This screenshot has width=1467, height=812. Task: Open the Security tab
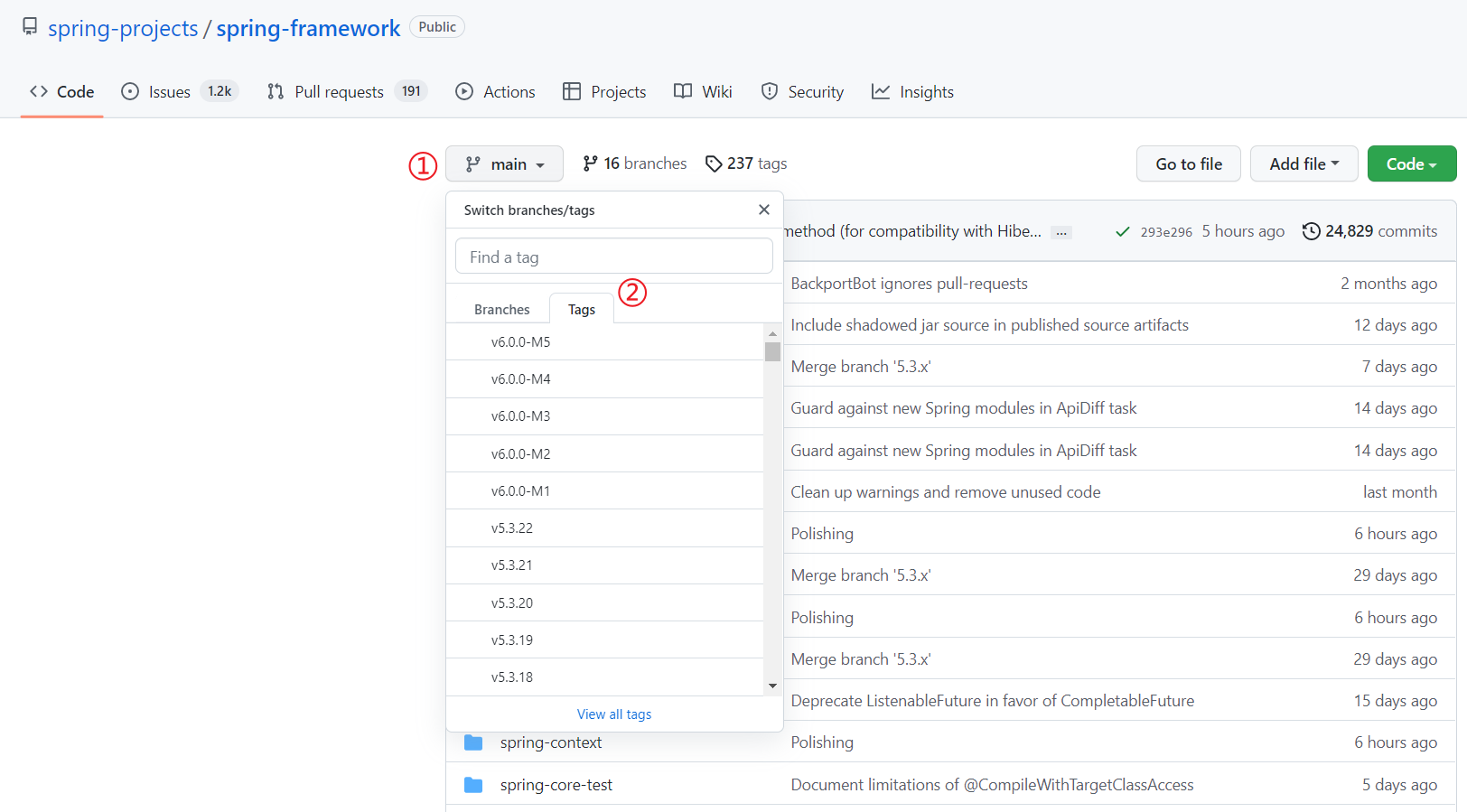802,91
